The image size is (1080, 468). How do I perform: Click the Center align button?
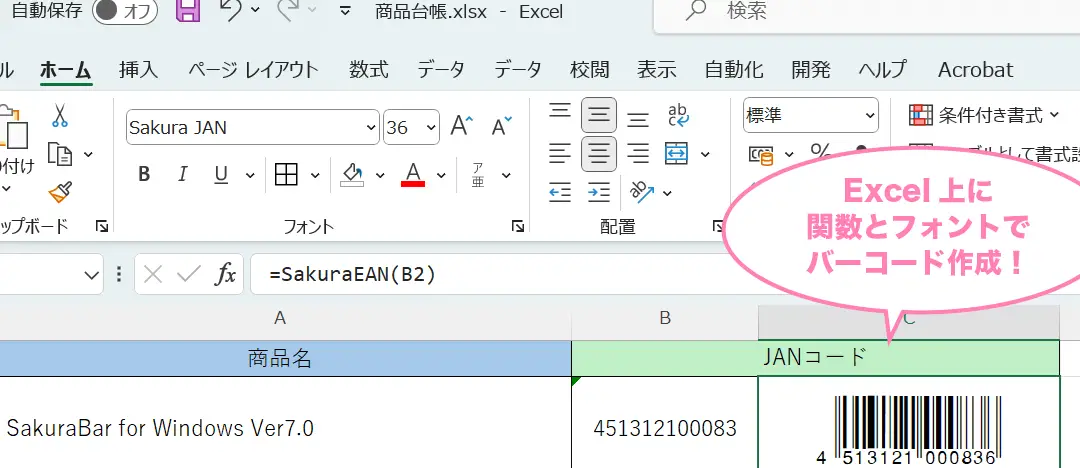coord(599,154)
